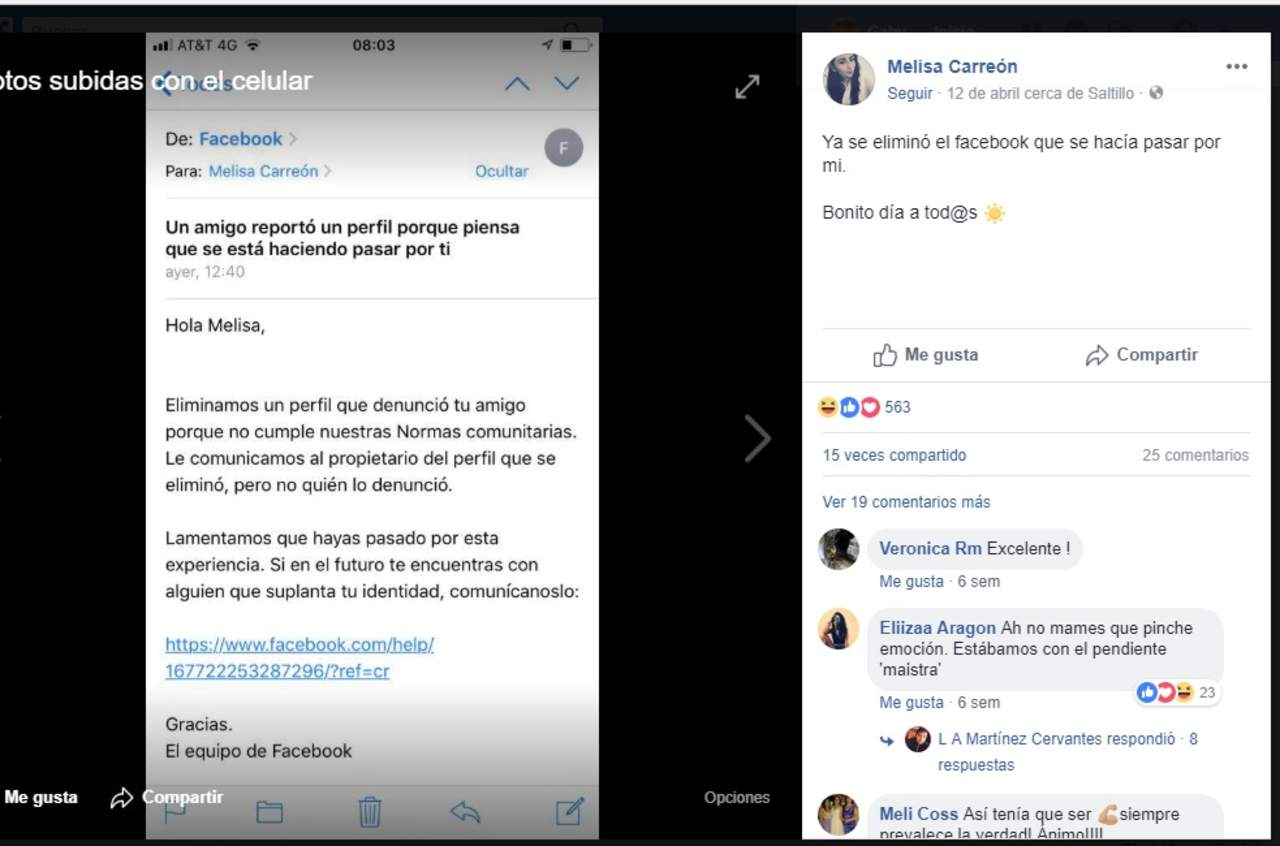Expand L A Martínez Cervantes replies
Image resolution: width=1280 pixels, height=846 pixels.
click(1067, 752)
